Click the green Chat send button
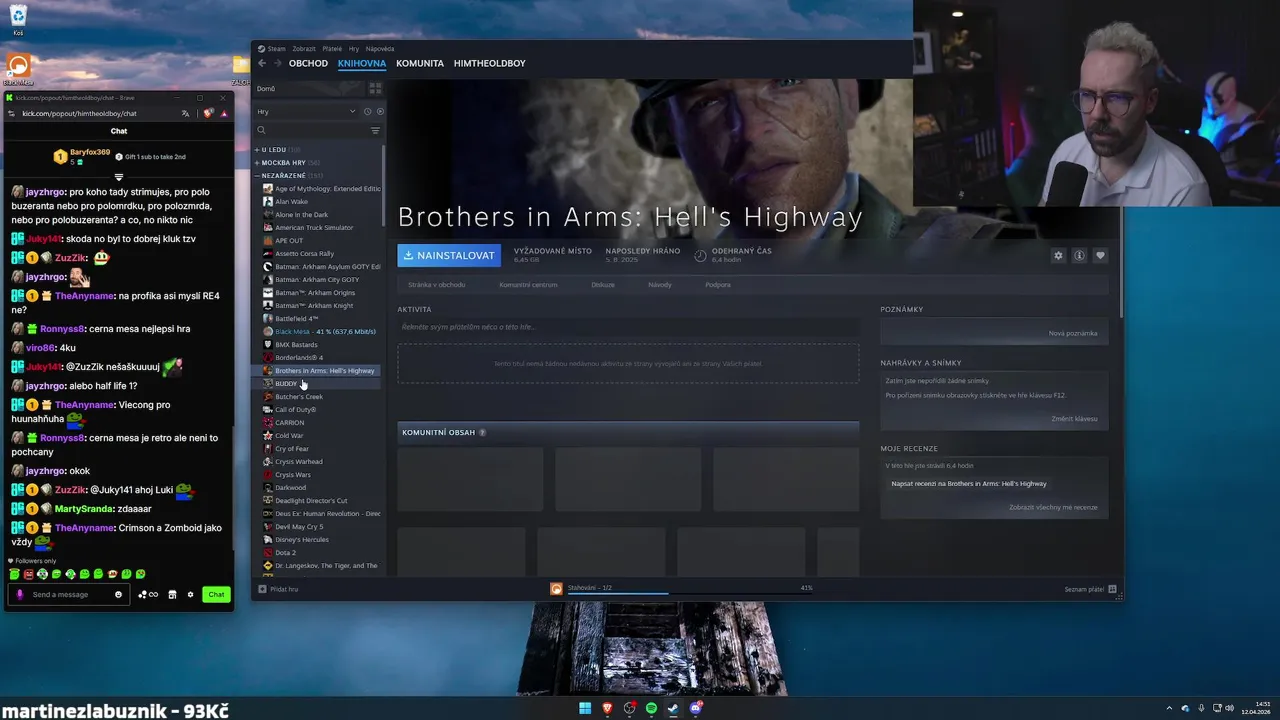Viewport: 1280px width, 720px height. tap(216, 594)
